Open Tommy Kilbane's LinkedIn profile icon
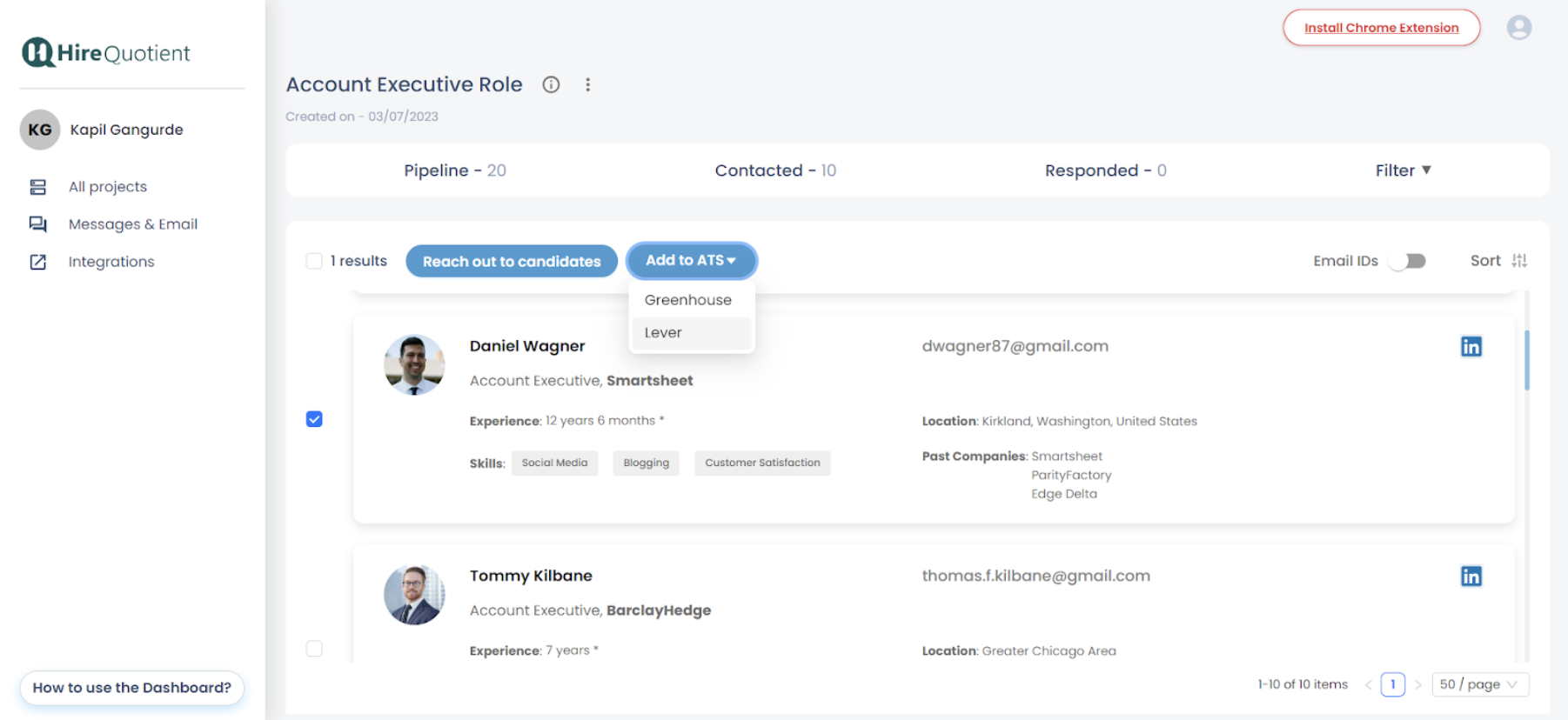This screenshot has height=720, width=1568. [1471, 577]
